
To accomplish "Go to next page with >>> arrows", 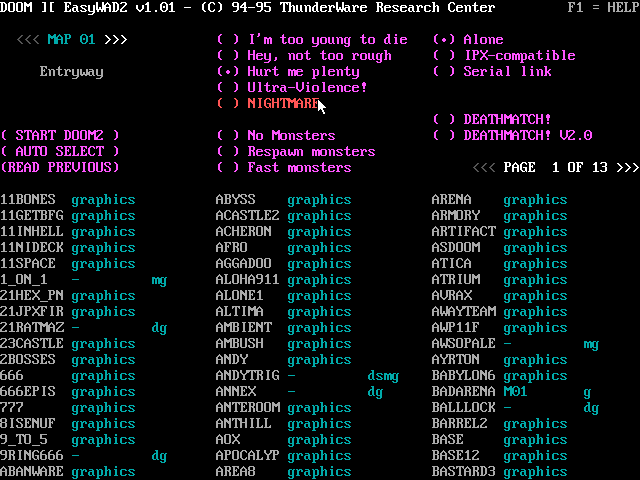I will click(x=628, y=167).
